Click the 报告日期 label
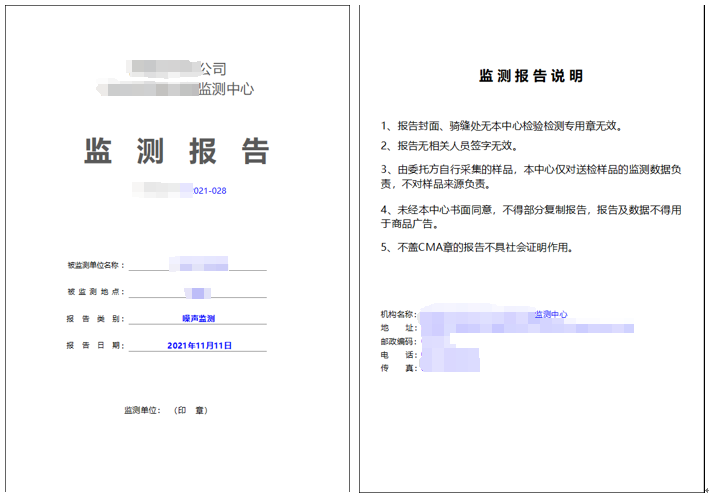 coord(95,345)
